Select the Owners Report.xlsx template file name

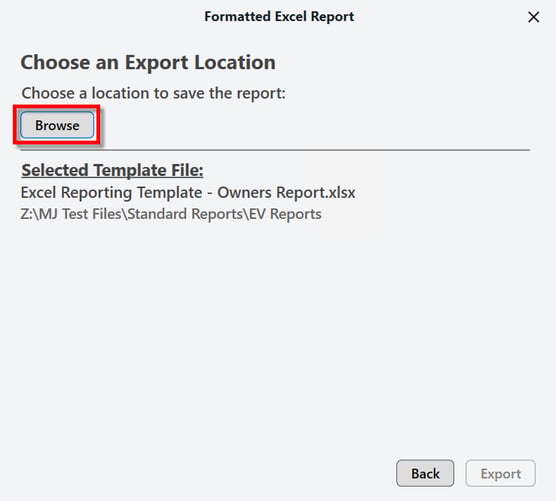[188, 193]
